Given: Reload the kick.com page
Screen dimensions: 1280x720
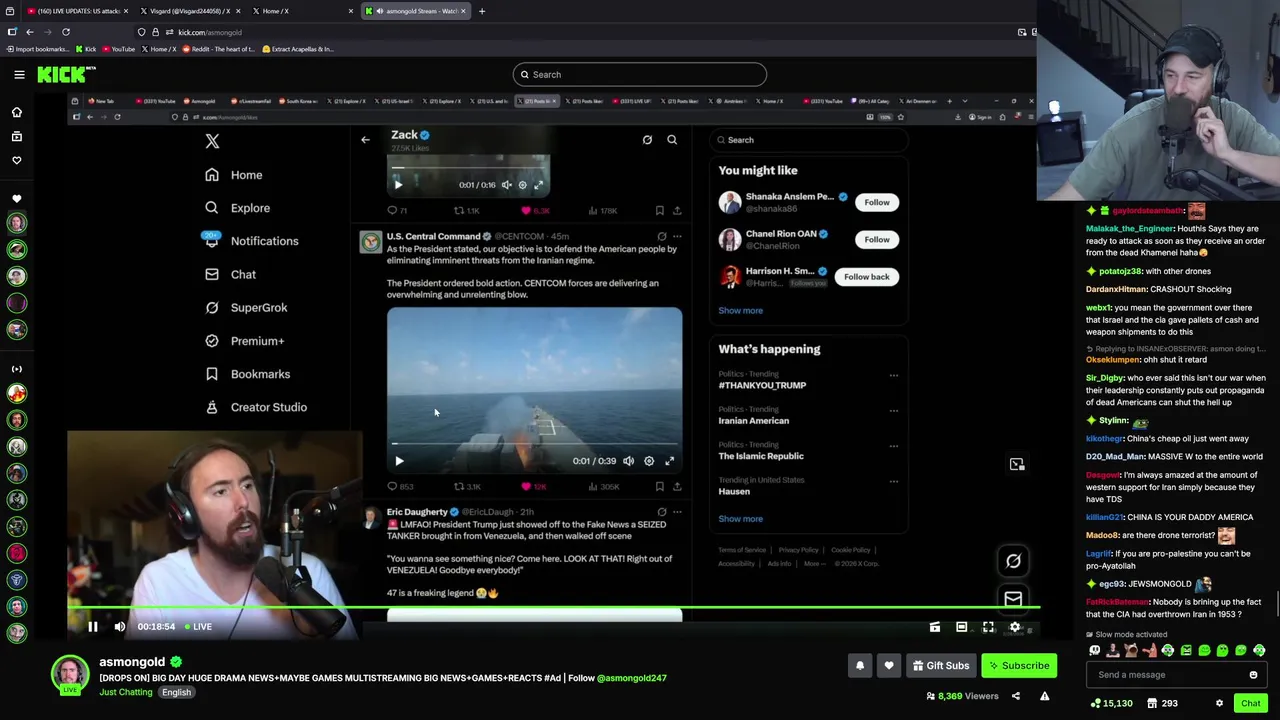Looking at the screenshot, I should point(66,32).
